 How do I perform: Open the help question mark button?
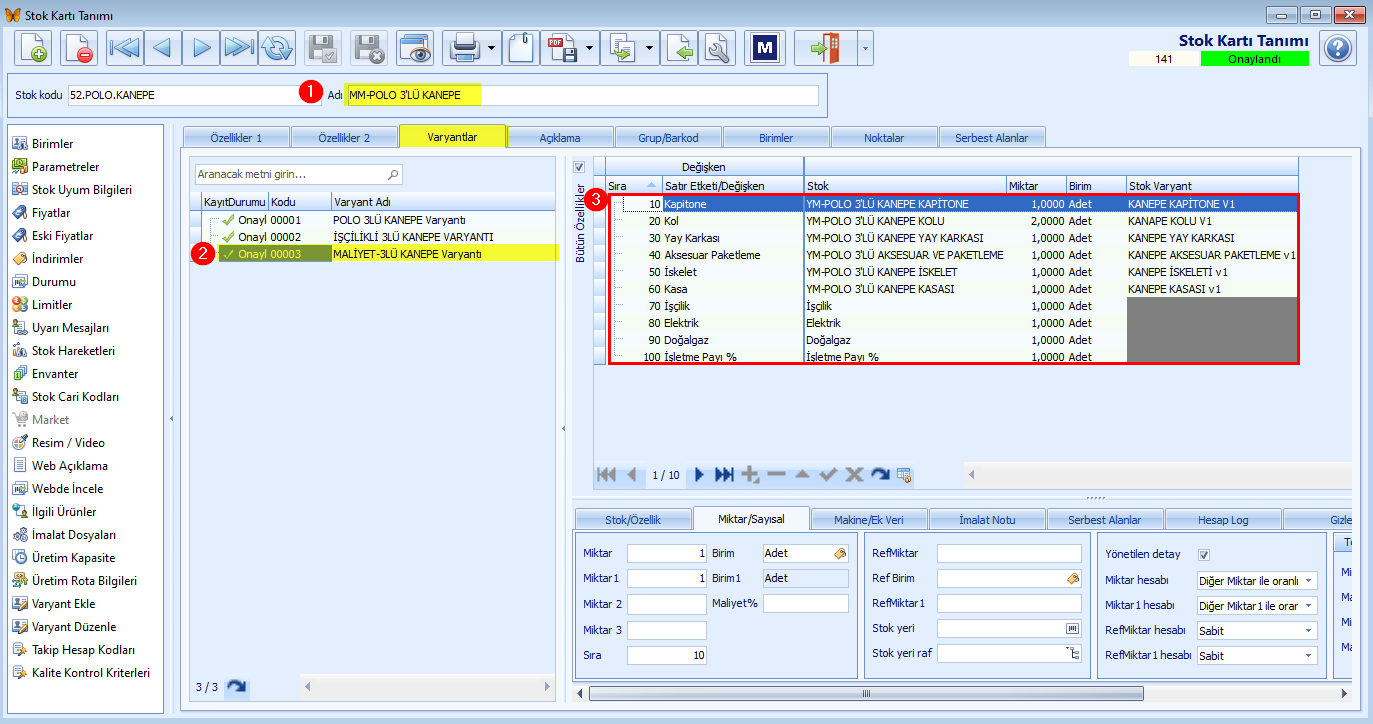coord(1338,47)
